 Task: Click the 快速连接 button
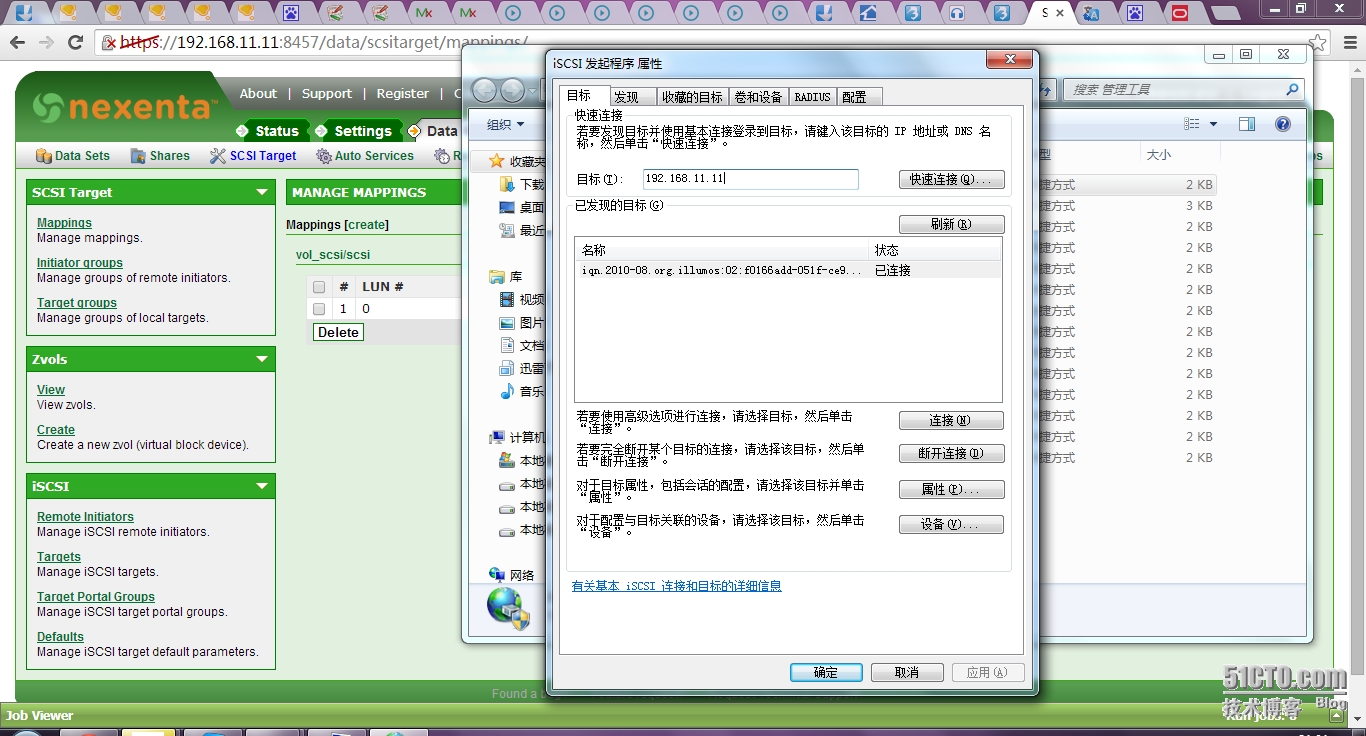[951, 180]
